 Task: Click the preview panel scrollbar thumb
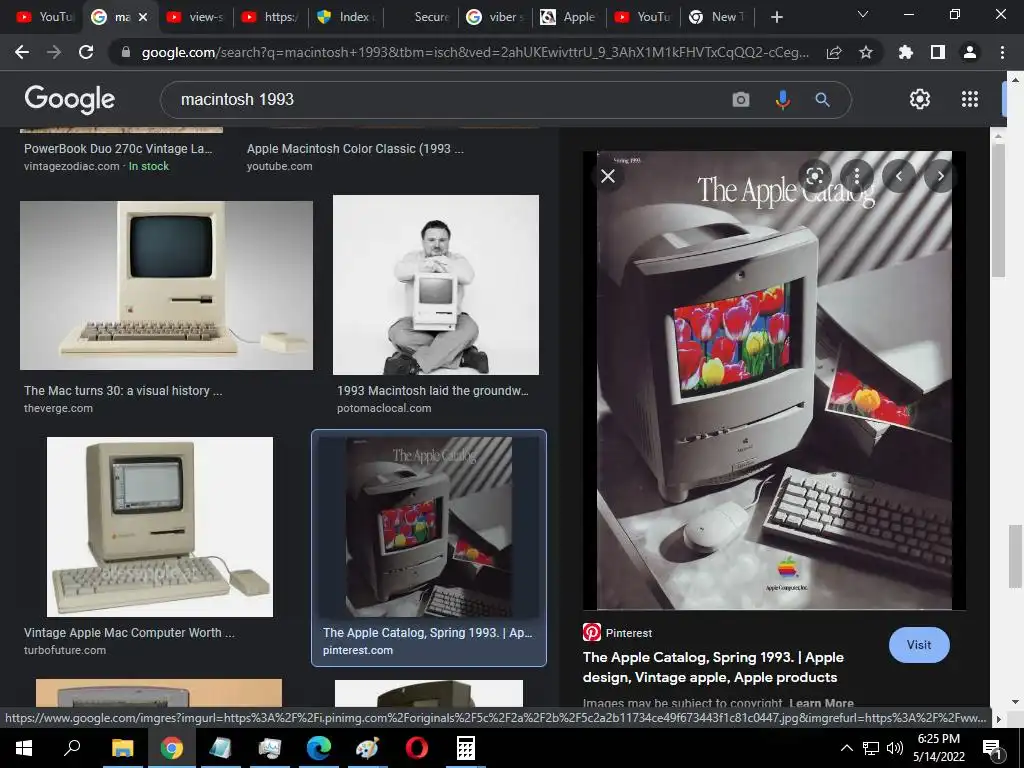998,210
